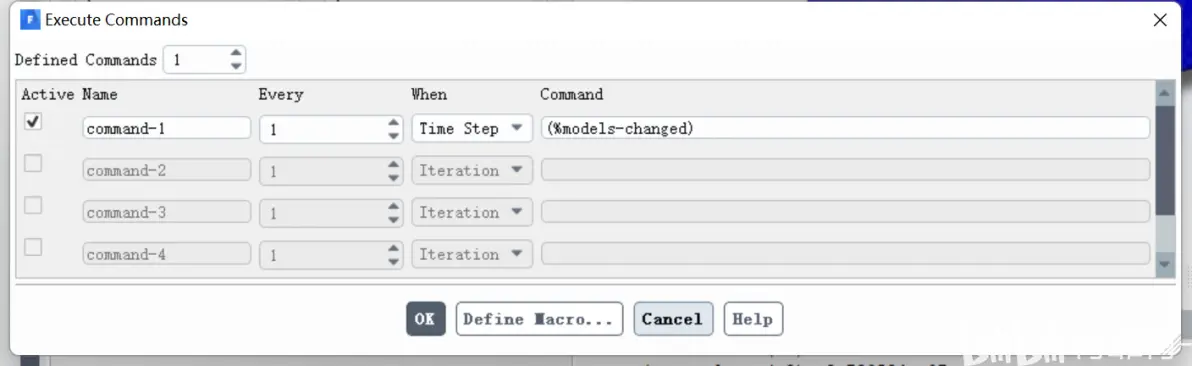Click the Fluent logo icon in title bar
Screen dimensions: 1192x366
click(x=30, y=21)
